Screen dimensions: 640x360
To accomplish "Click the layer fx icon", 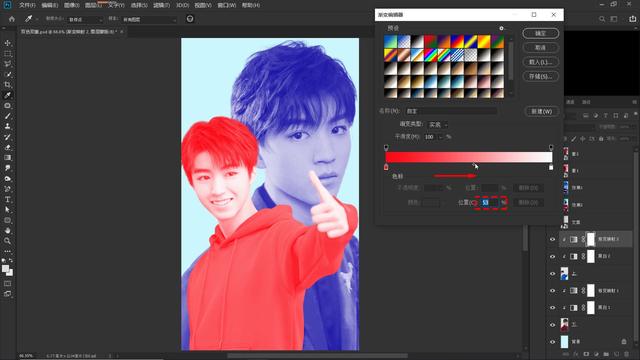I will 576,354.
